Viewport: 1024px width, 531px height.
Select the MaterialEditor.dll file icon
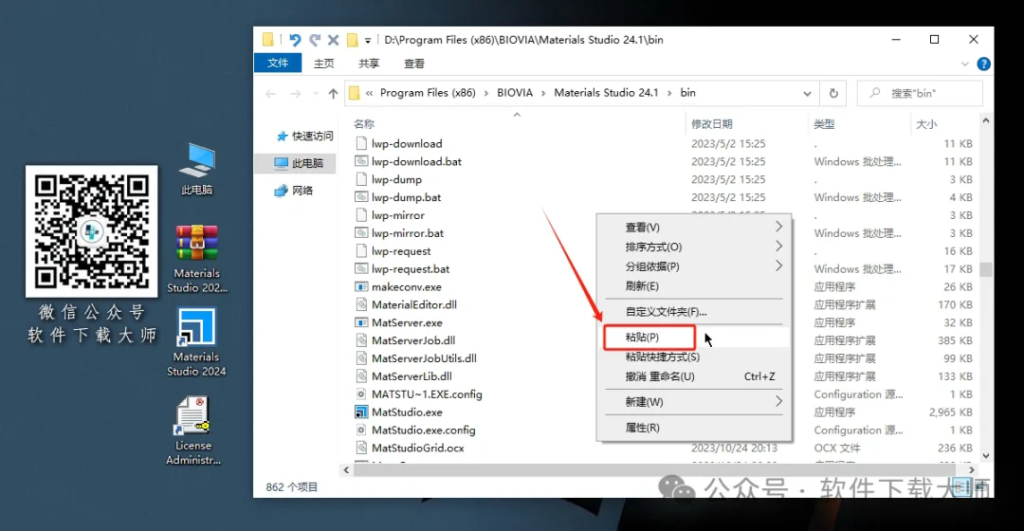point(361,305)
